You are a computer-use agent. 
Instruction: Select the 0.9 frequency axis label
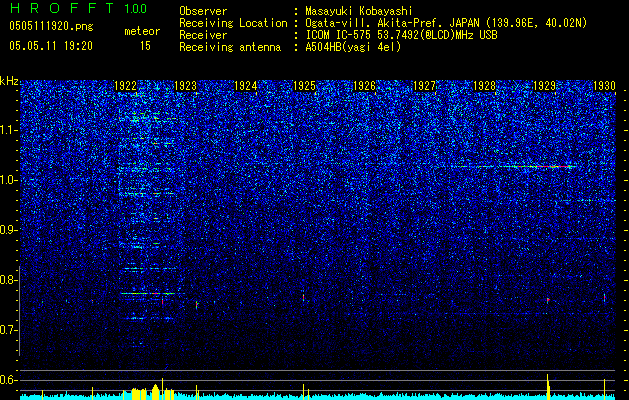click(x=9, y=230)
